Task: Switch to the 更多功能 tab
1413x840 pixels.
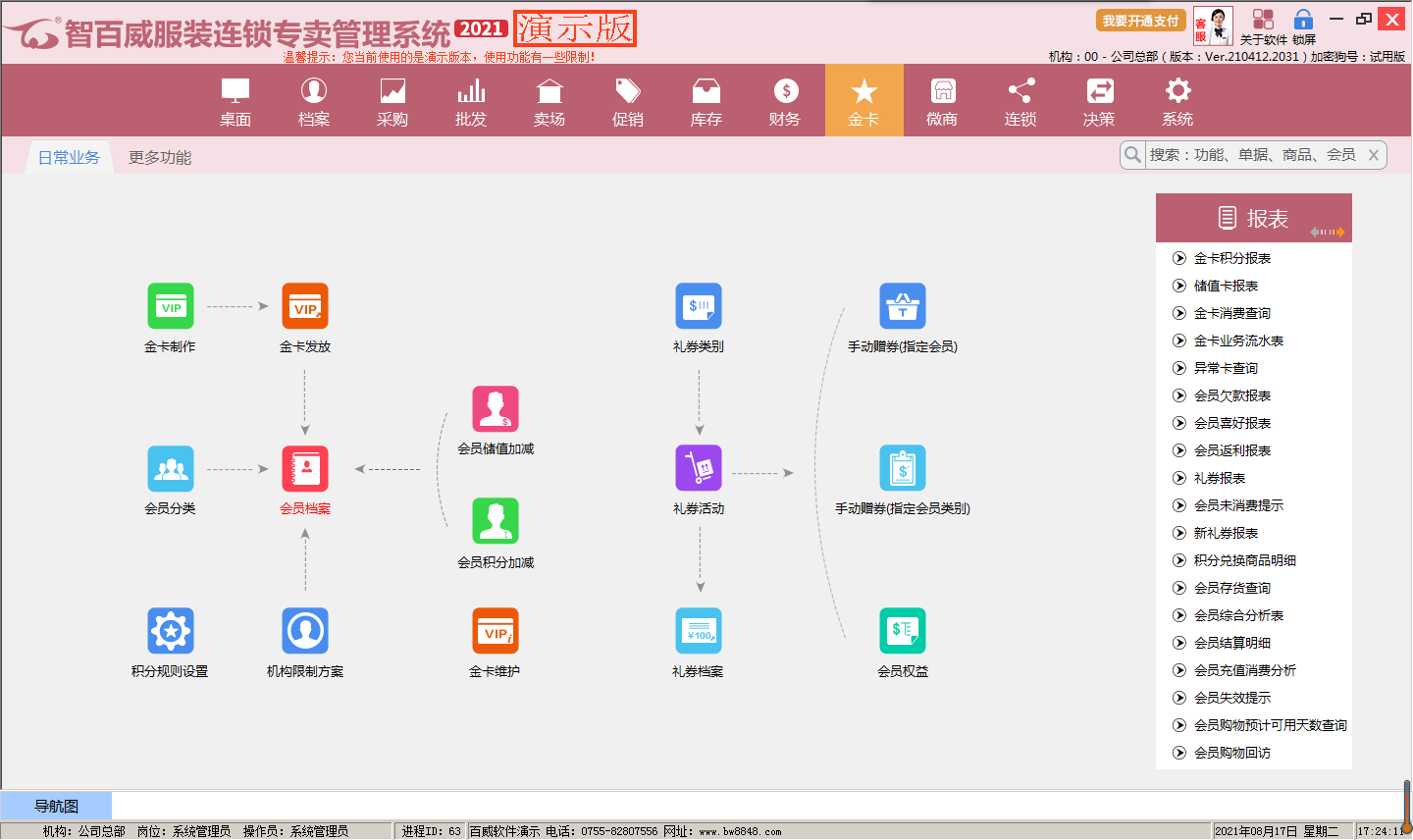Action: [160, 158]
